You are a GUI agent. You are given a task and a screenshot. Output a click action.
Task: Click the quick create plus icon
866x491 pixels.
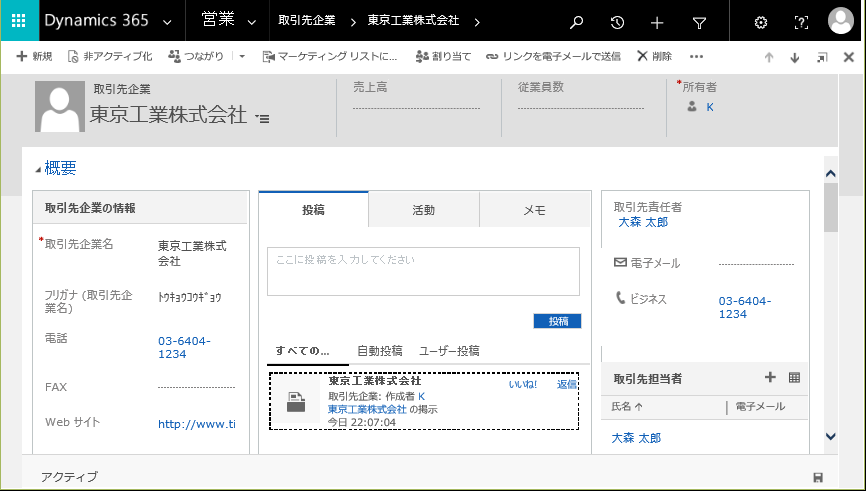coord(657,23)
